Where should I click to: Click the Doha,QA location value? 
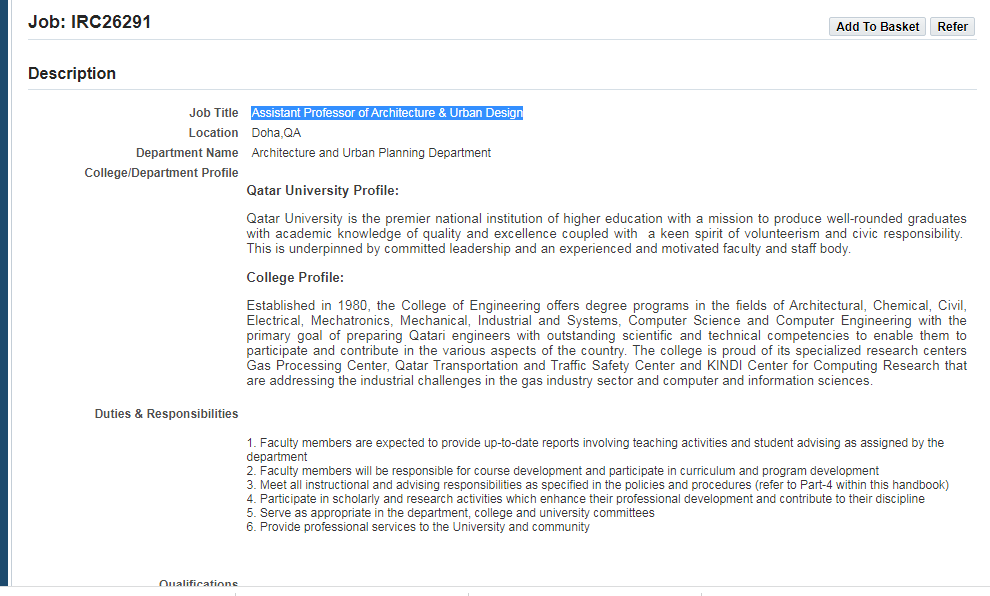(x=276, y=133)
